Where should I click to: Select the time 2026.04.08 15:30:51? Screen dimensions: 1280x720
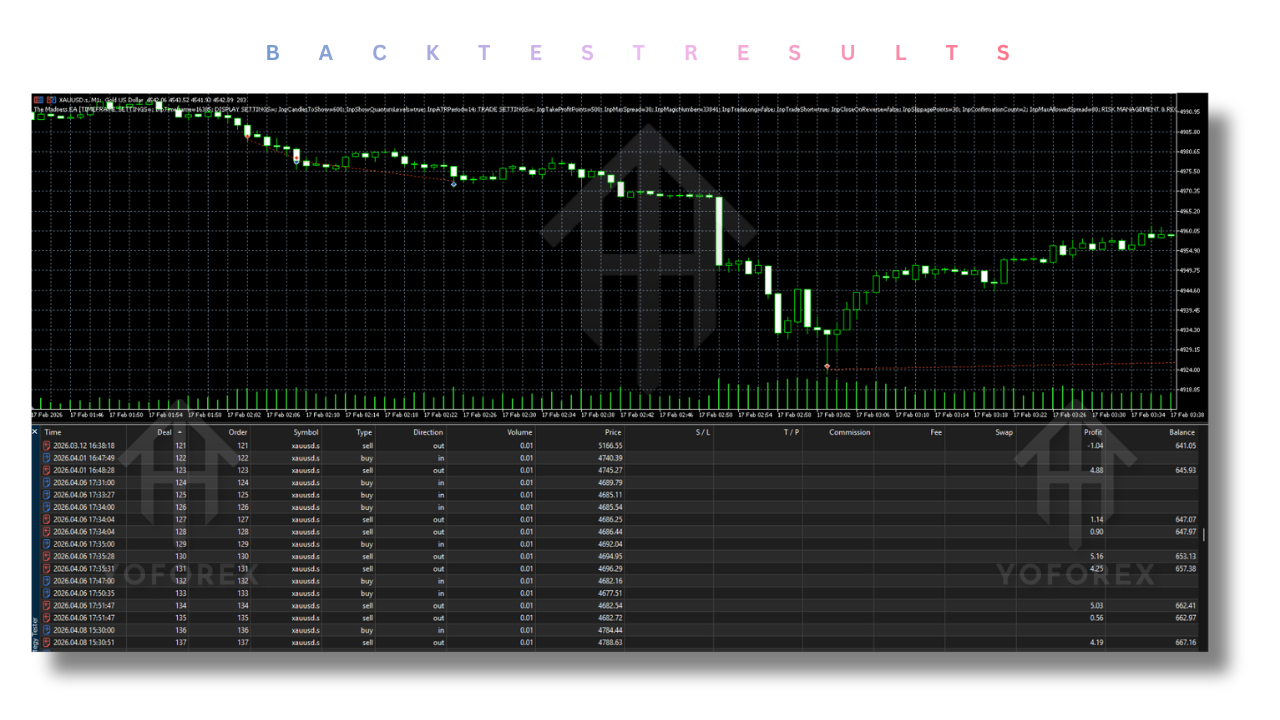click(x=84, y=643)
